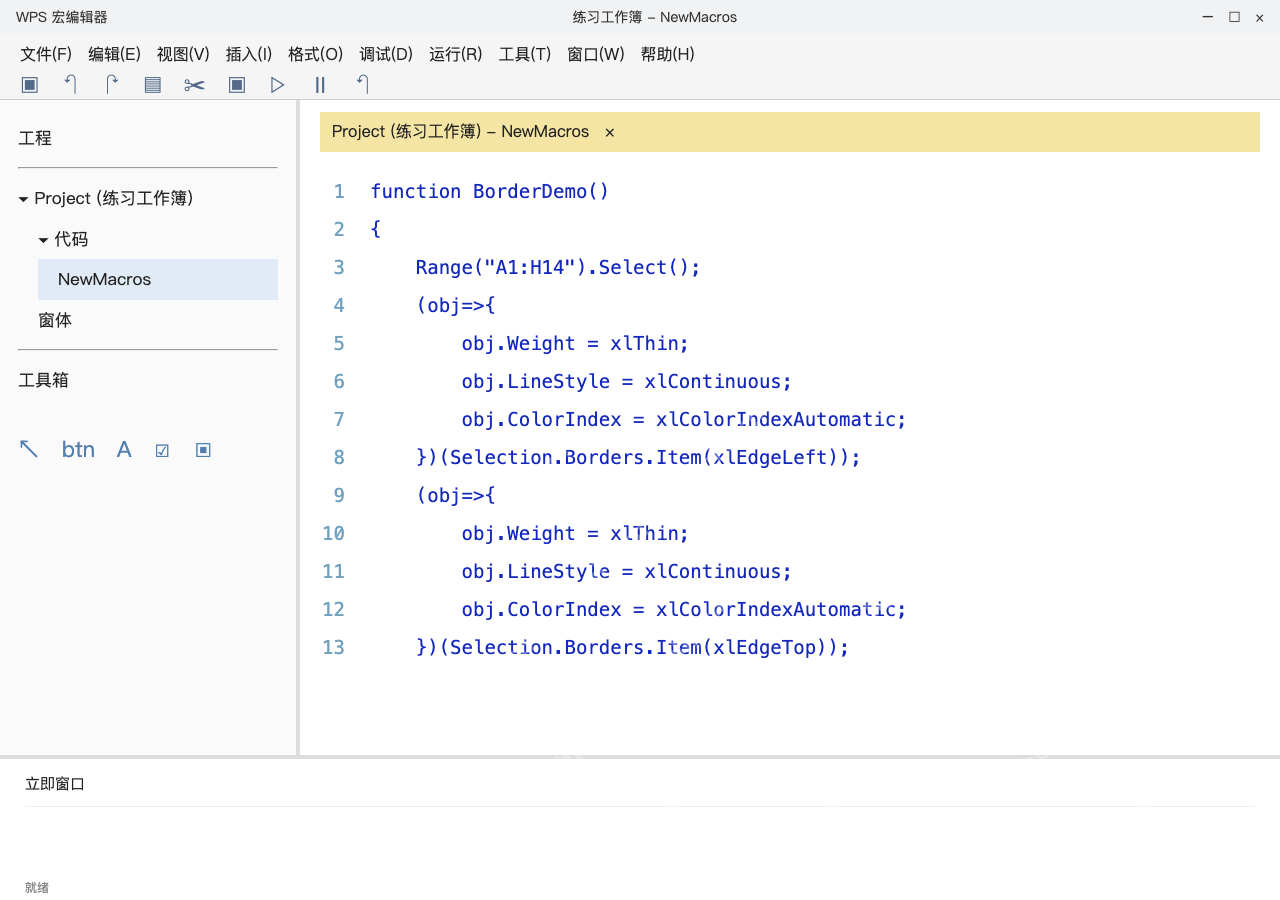Pick the checkbox control in 工具箱
1280x900 pixels.
pyautogui.click(x=162, y=450)
